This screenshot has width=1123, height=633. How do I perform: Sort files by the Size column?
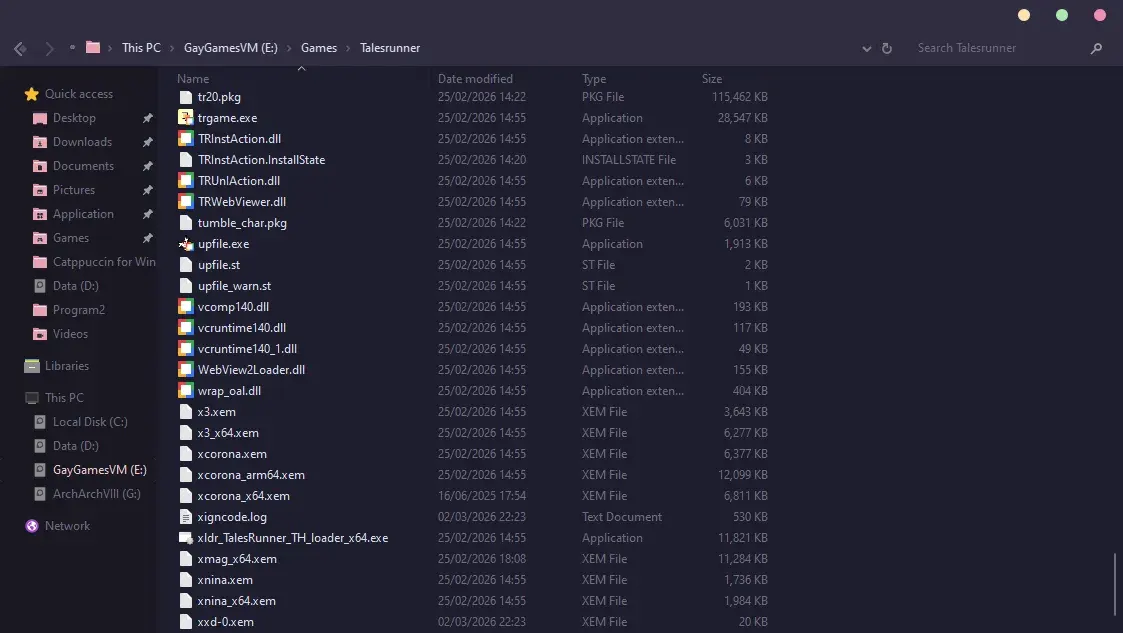(x=711, y=79)
